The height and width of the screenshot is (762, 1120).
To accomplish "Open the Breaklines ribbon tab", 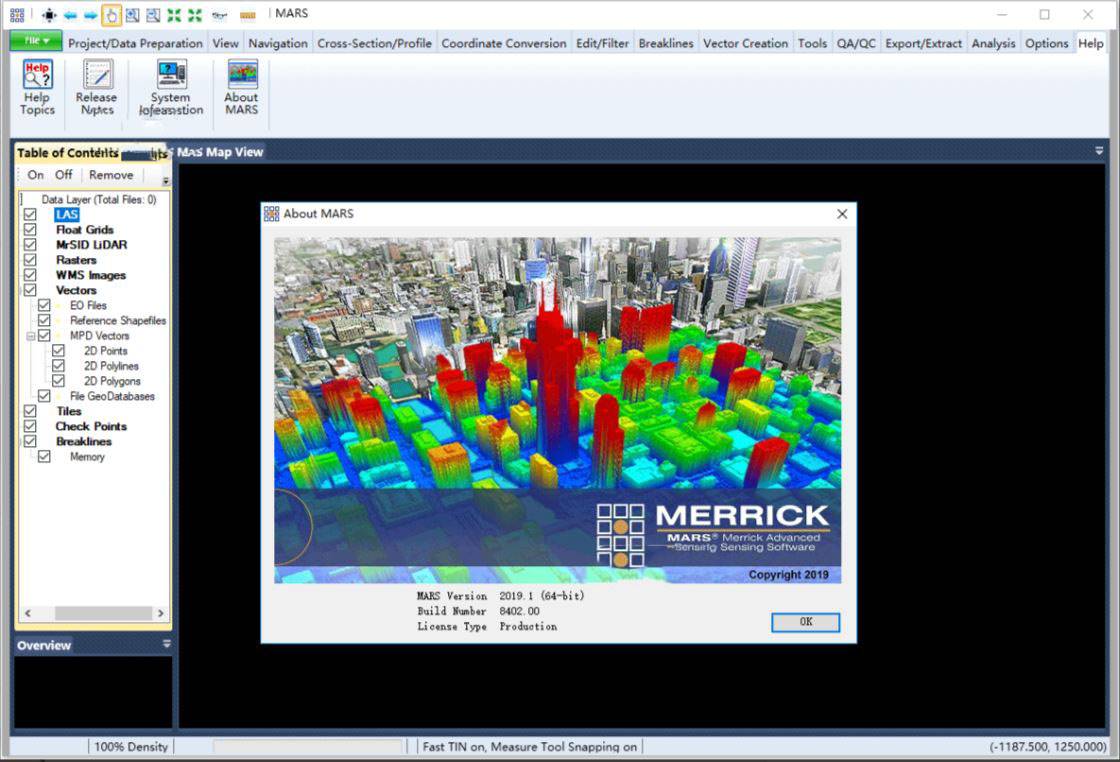I will tap(666, 44).
